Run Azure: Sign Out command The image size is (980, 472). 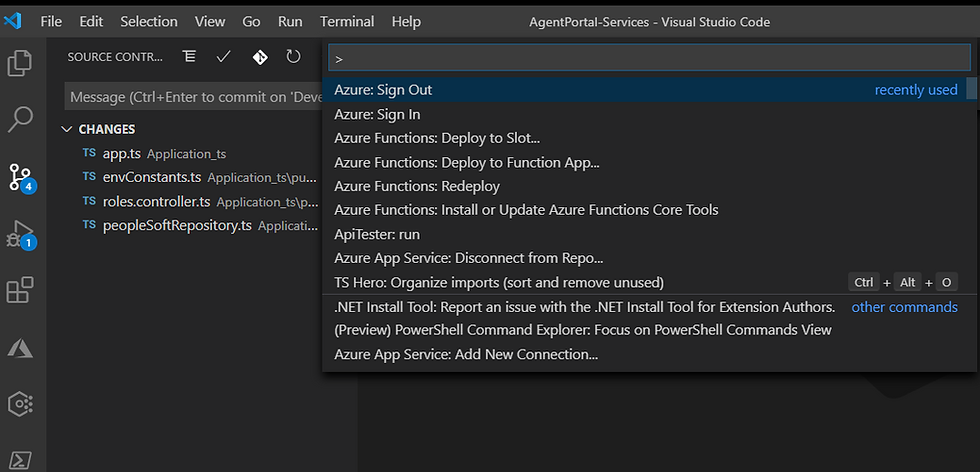(x=645, y=90)
